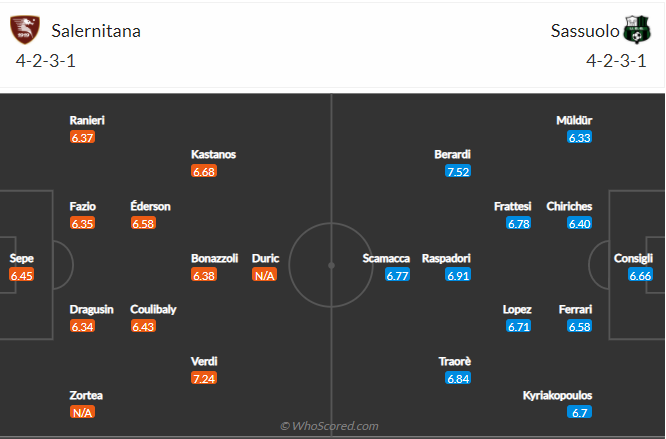Click Kyriakopoulos's 6.7 rating badge

(x=580, y=412)
